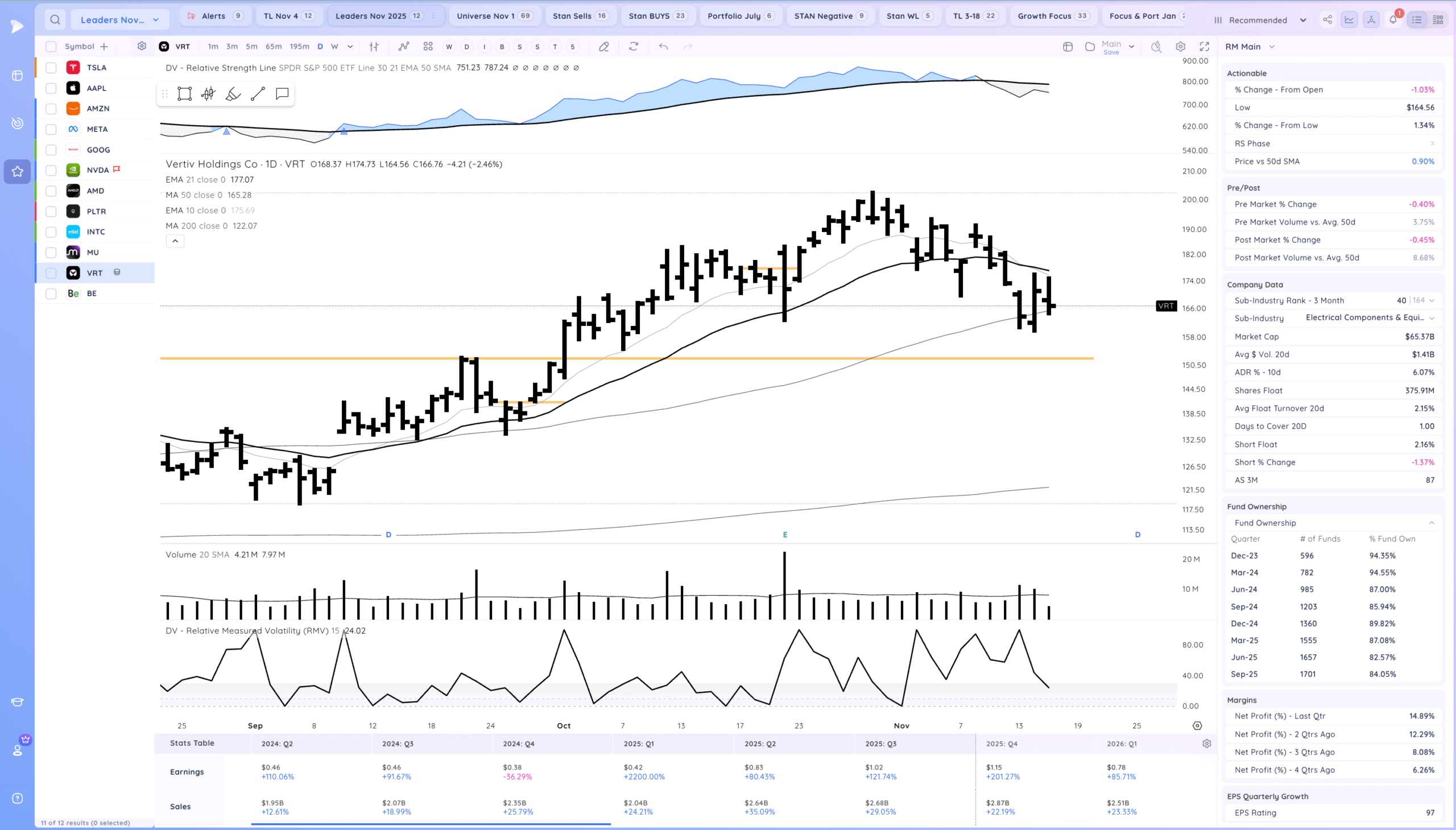1456x830 pixels.
Task: Tick the checkbox next to NVDA
Action: [x=51, y=171]
